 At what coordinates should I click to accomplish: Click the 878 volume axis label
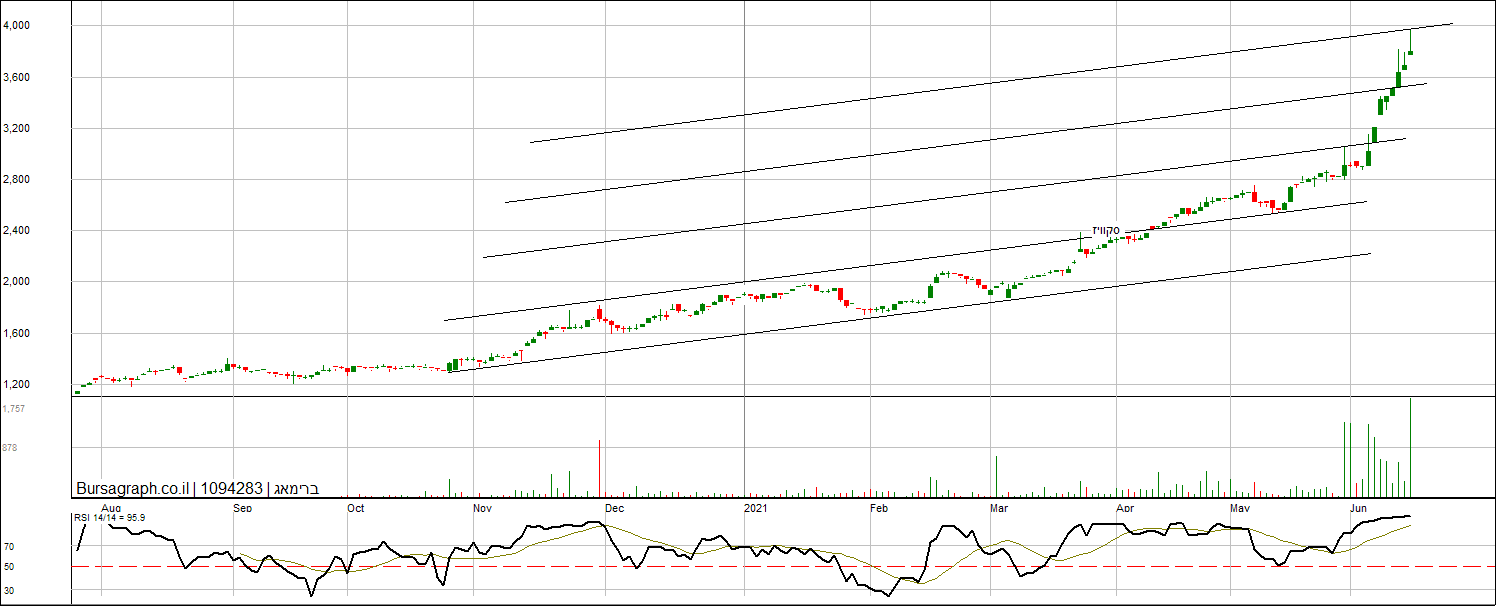[x=10, y=448]
